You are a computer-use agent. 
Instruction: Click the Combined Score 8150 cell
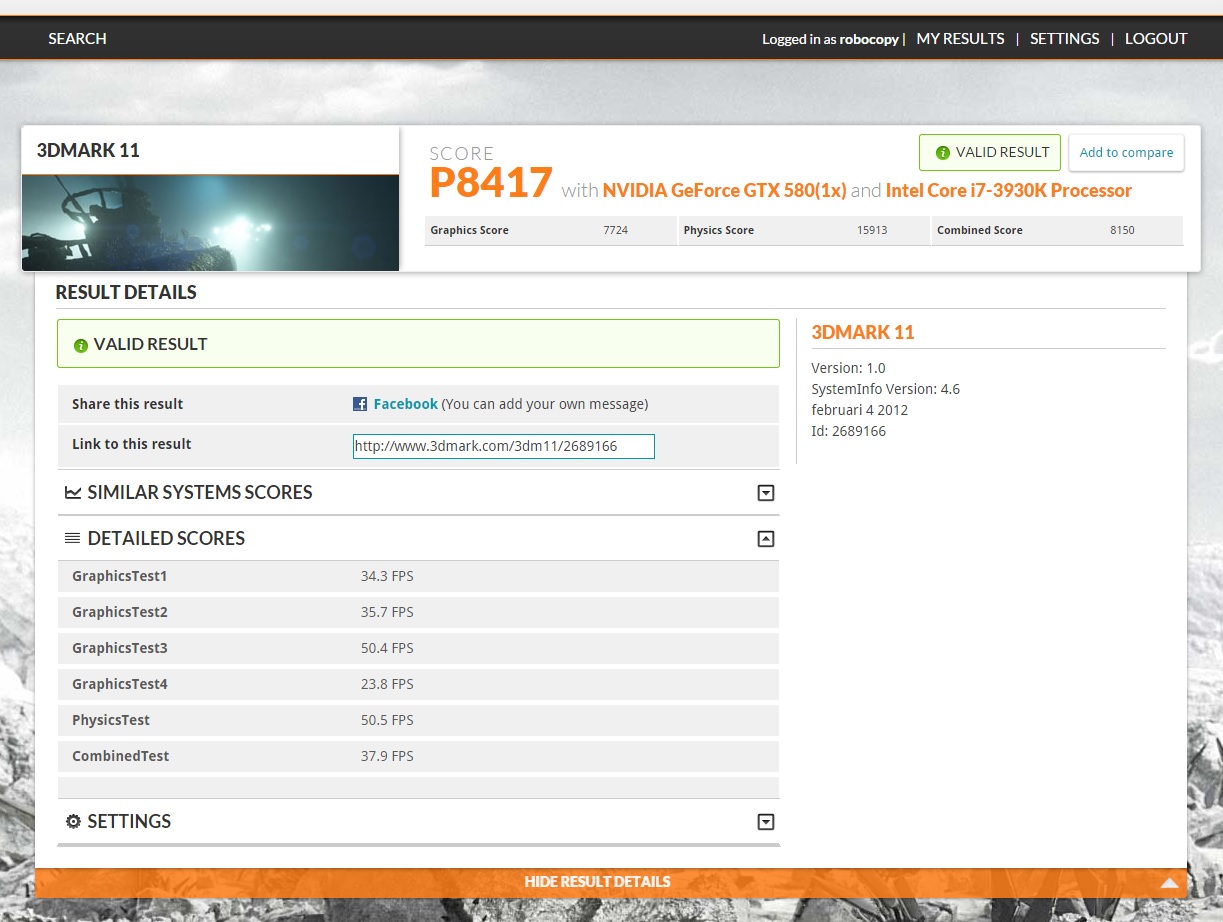[1058, 230]
